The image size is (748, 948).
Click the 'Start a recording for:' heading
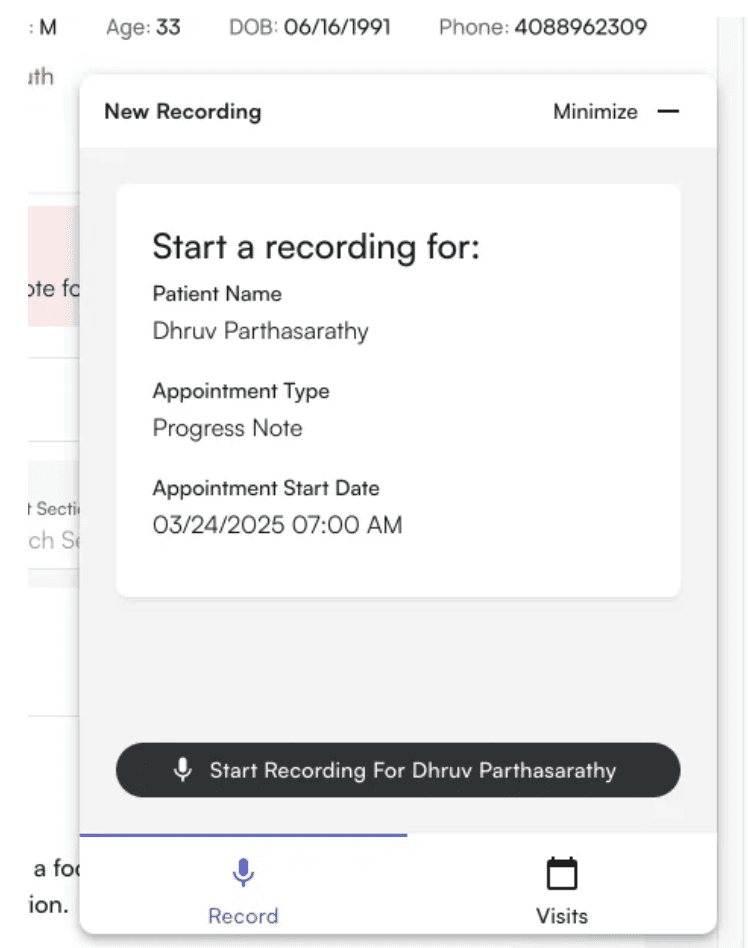pyautogui.click(x=316, y=247)
